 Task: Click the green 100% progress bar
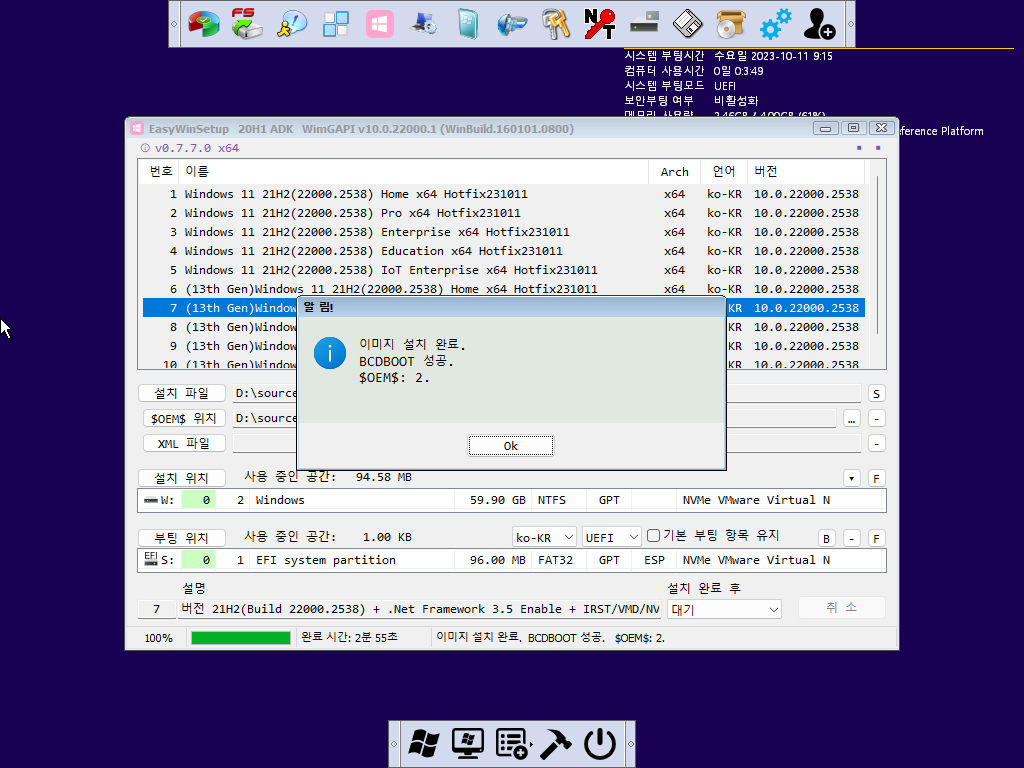(x=241, y=637)
